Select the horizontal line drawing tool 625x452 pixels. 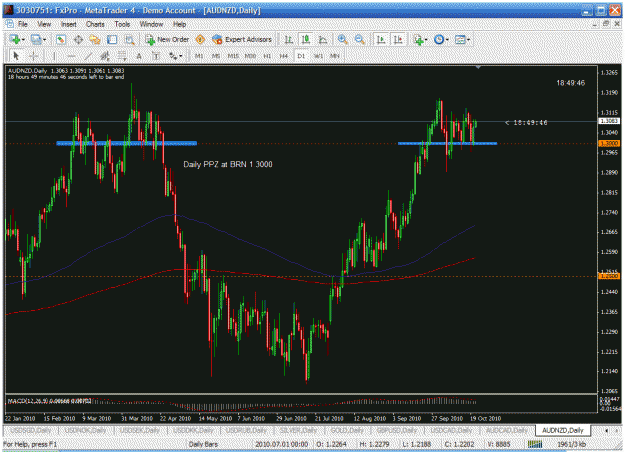click(x=71, y=56)
